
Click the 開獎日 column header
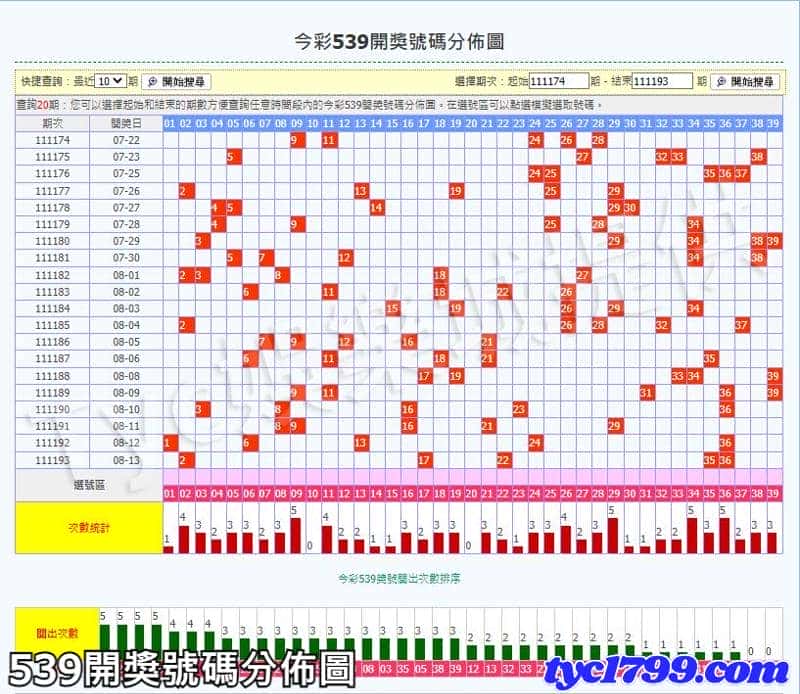(126, 123)
